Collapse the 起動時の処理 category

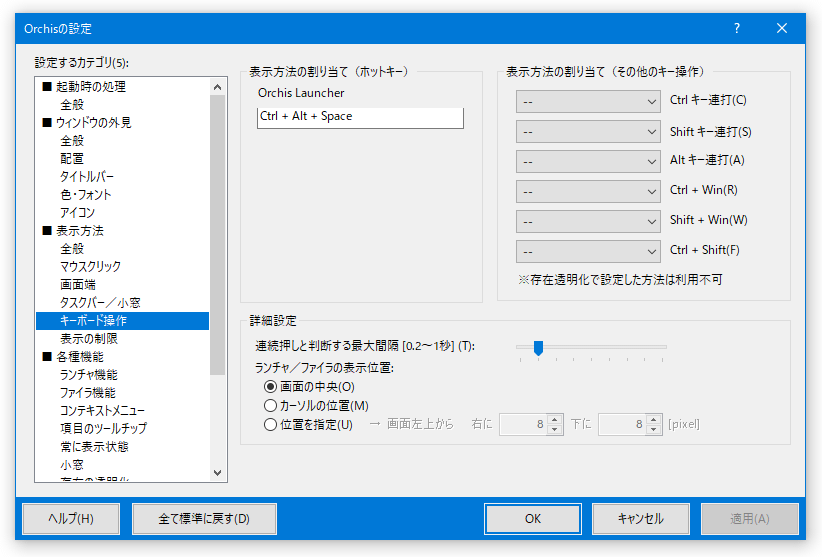pos(47,86)
